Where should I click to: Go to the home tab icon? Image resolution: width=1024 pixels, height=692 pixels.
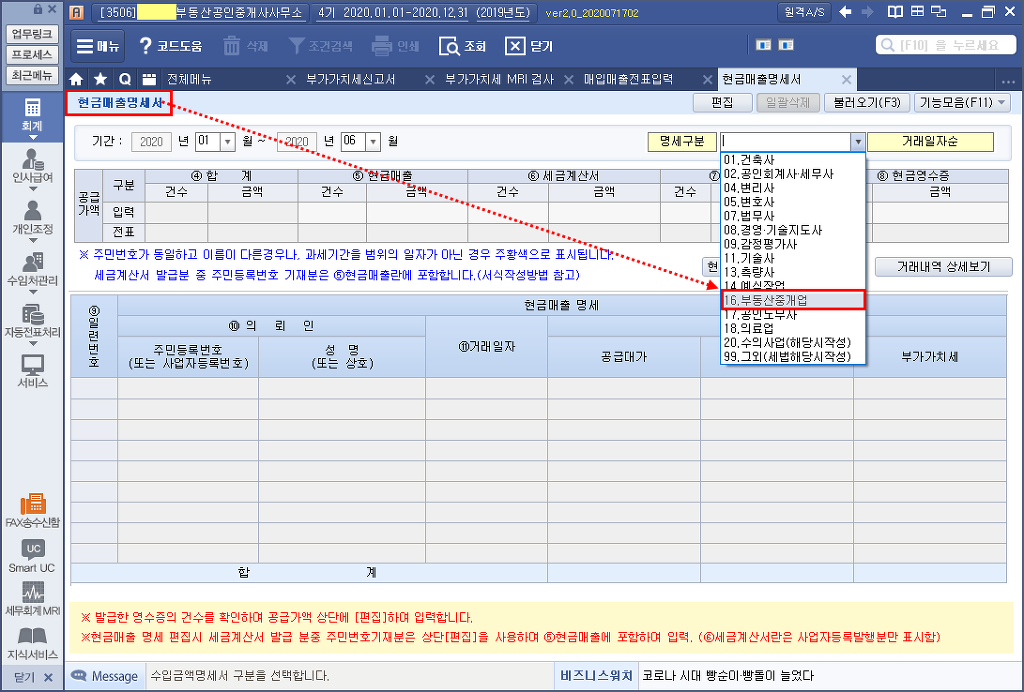(x=76, y=80)
